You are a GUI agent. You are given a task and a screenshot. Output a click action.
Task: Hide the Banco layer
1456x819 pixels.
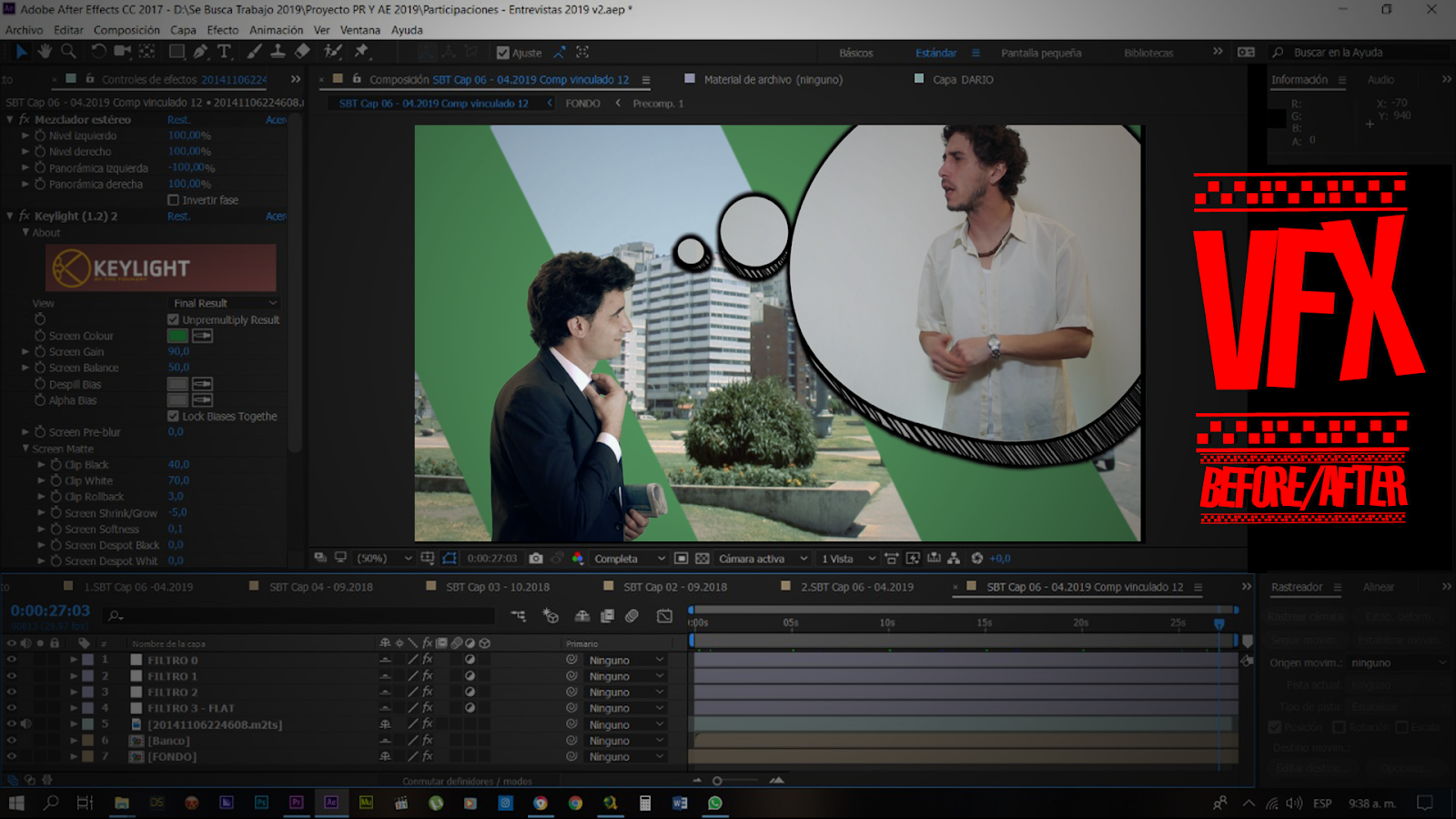point(12,741)
